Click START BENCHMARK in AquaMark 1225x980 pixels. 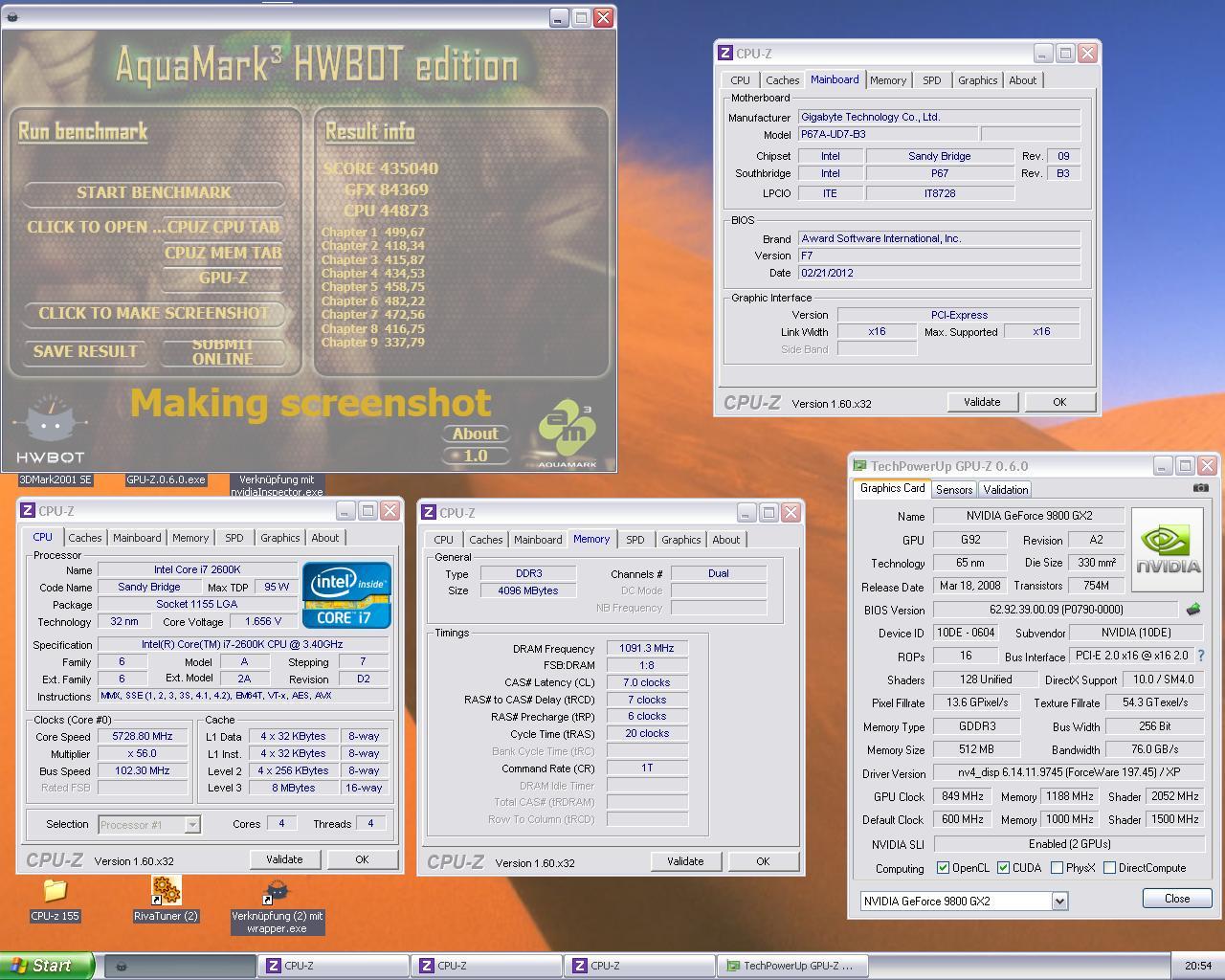[x=154, y=192]
